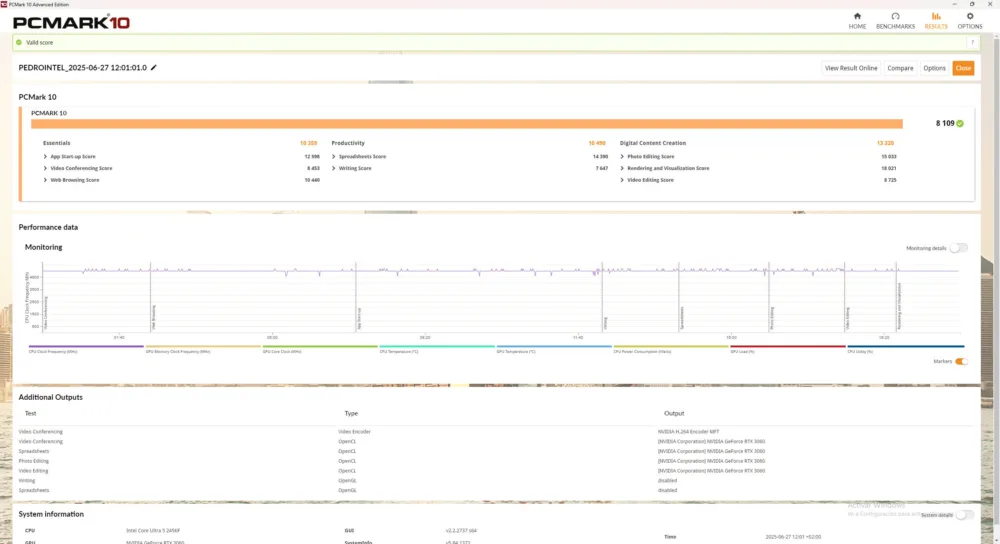Click the PCMark 10 overall score bar
1000x544 pixels.
coord(467,124)
